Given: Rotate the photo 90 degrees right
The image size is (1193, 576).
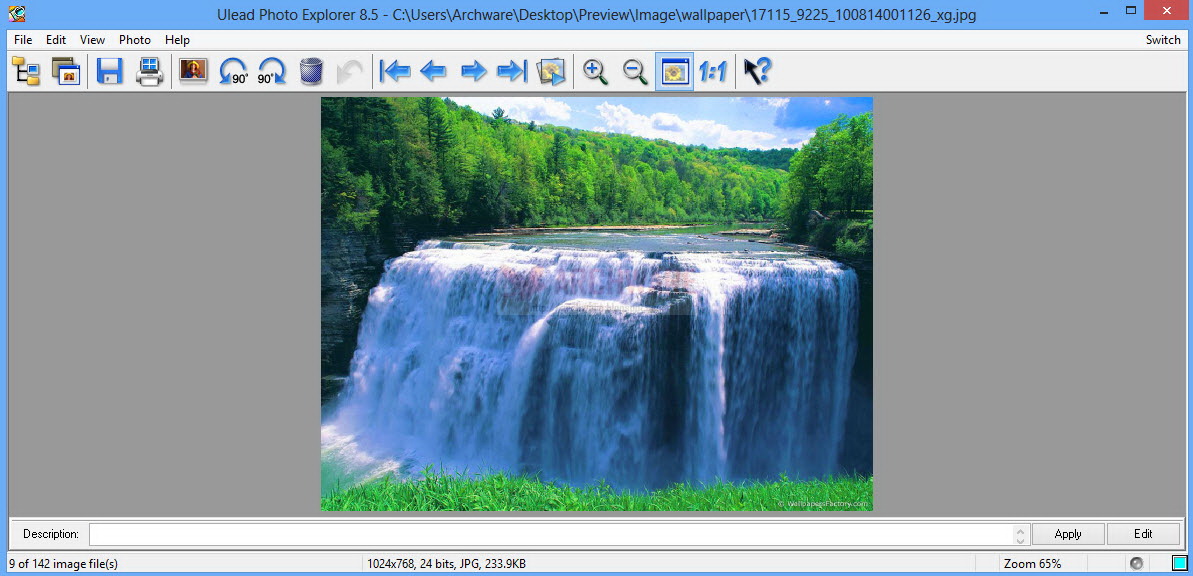Looking at the screenshot, I should pos(271,70).
